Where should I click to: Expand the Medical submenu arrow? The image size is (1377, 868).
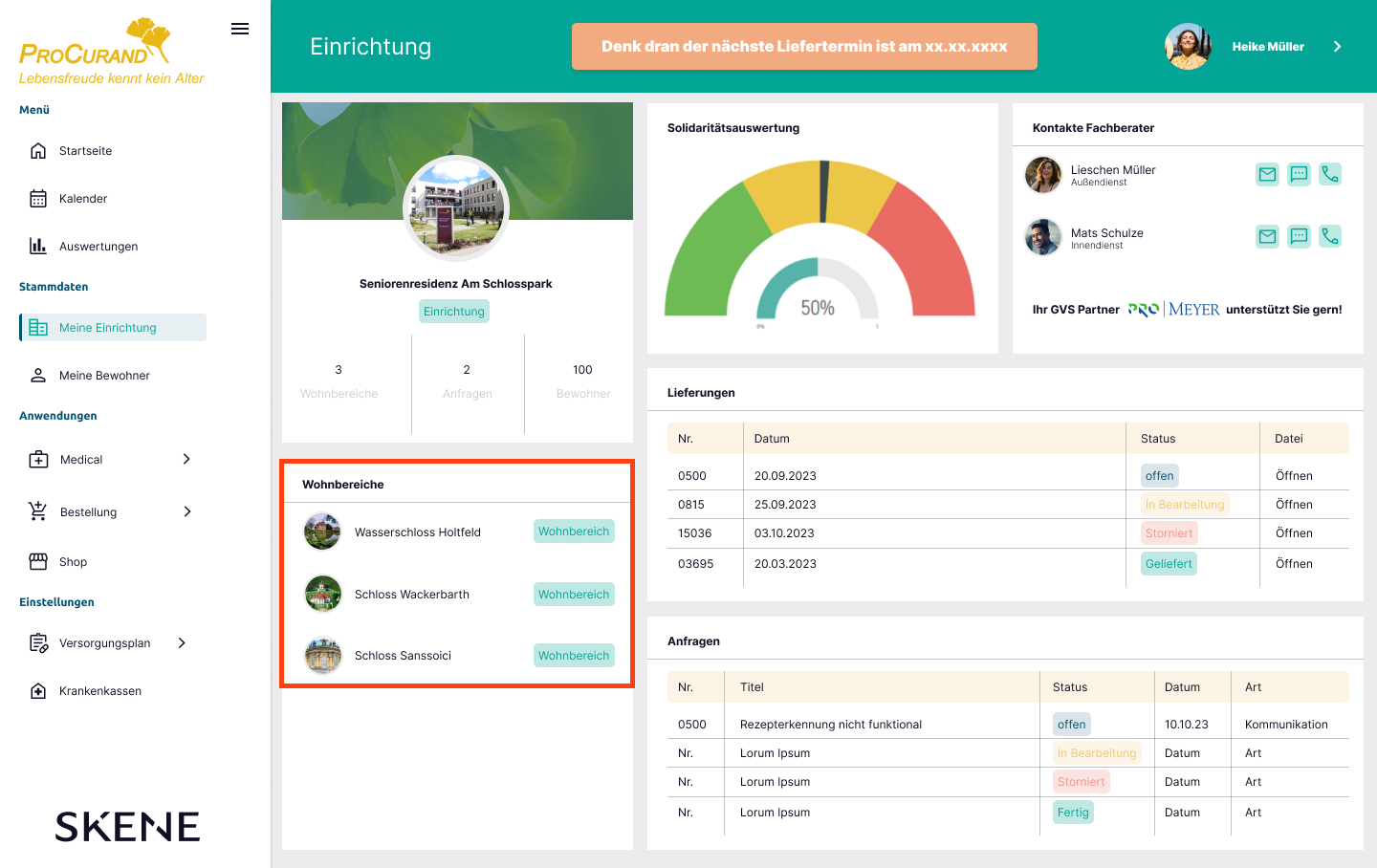(186, 459)
